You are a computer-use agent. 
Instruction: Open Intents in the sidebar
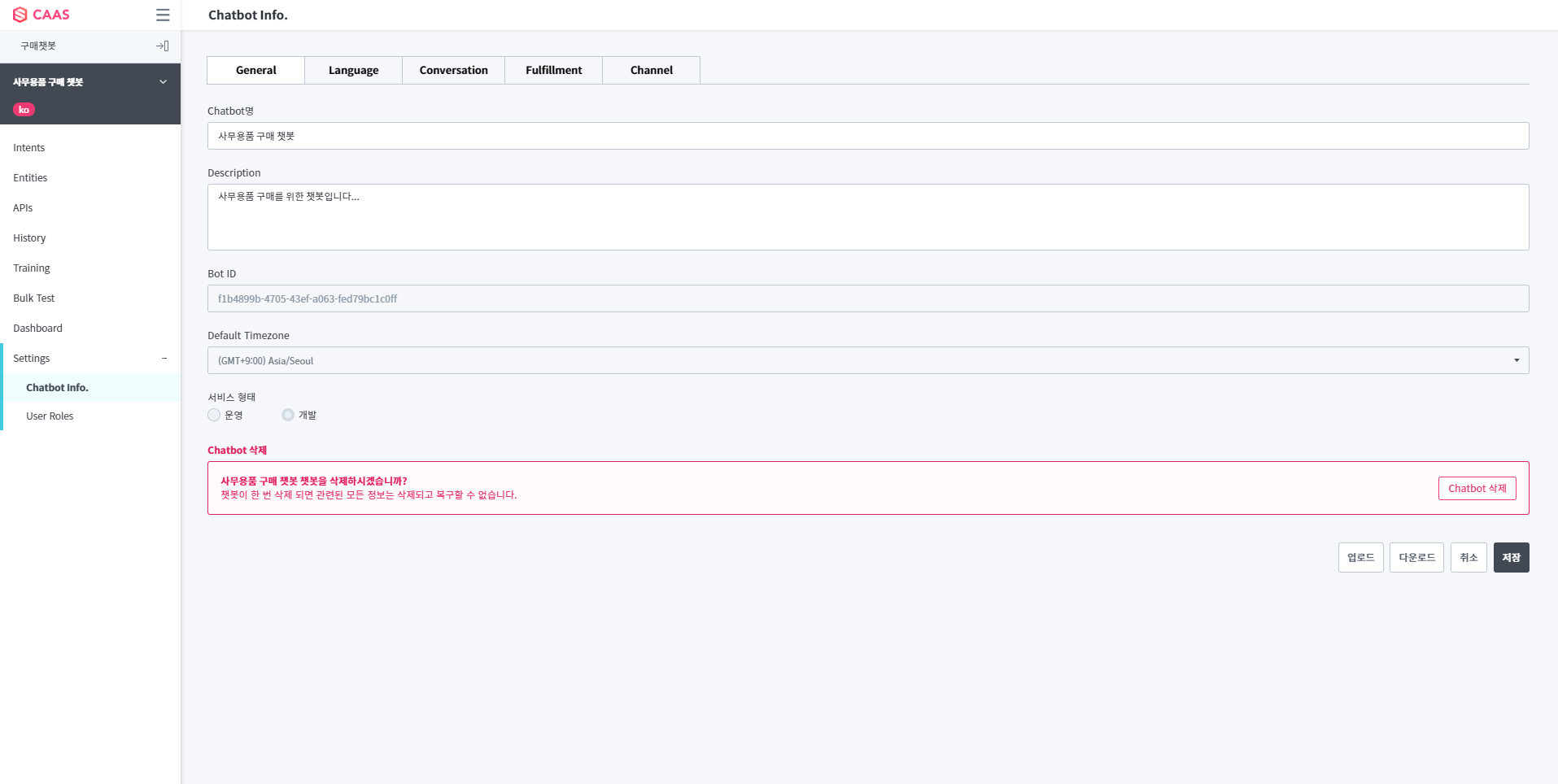tap(29, 148)
